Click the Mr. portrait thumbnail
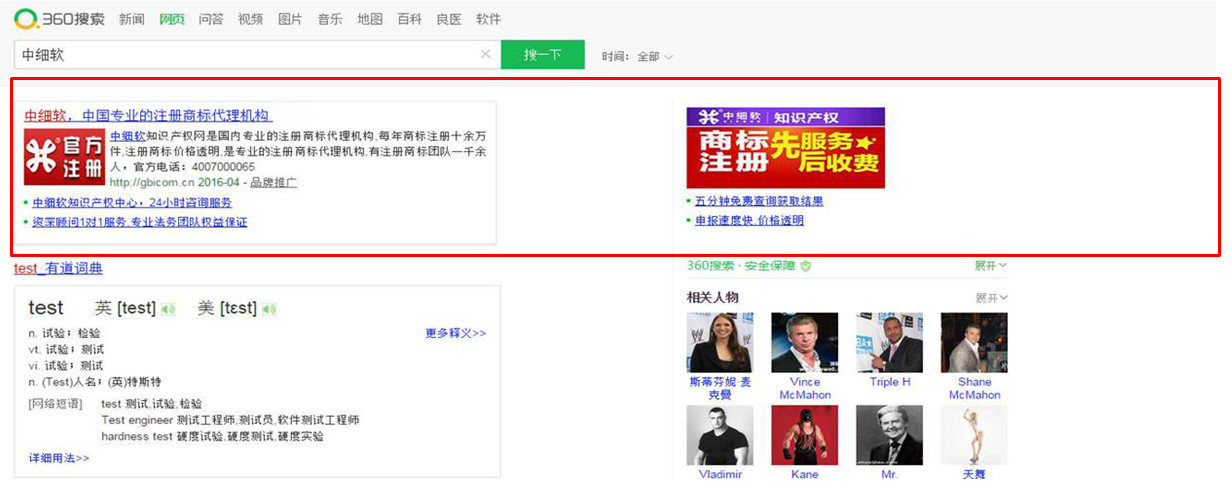1232x486 pixels. pos(890,435)
